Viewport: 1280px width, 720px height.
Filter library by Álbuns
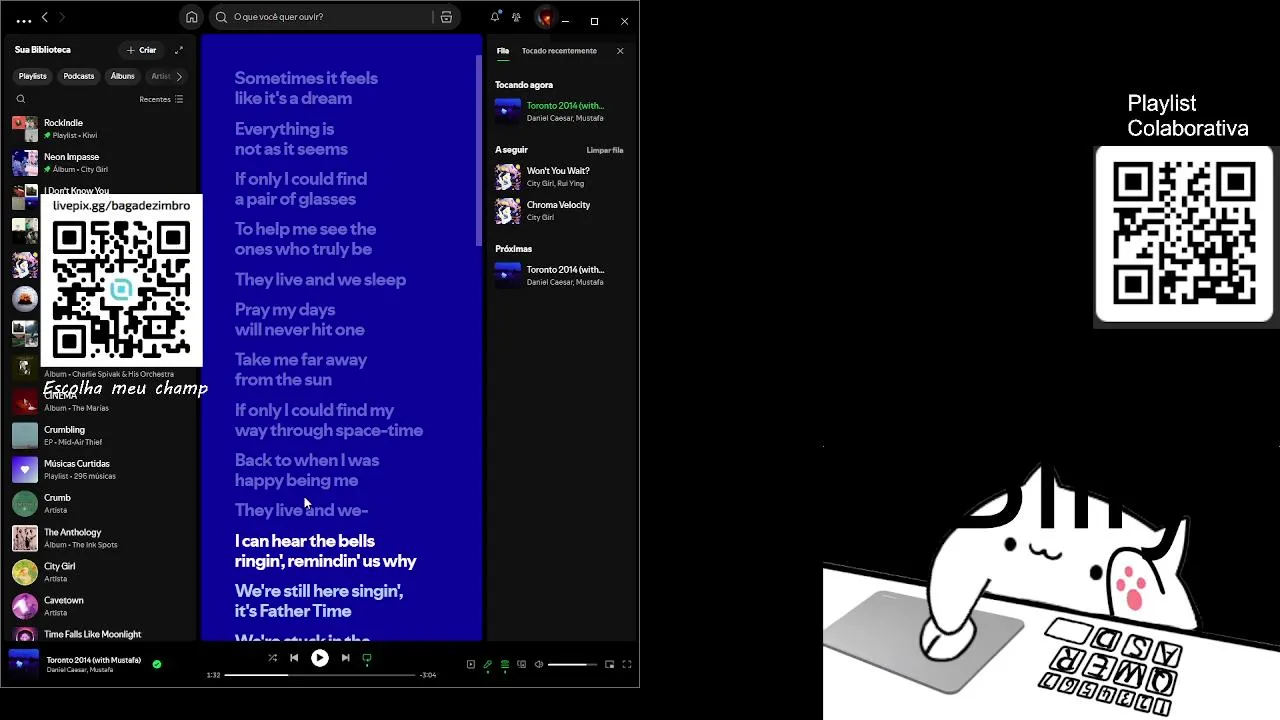tap(123, 76)
